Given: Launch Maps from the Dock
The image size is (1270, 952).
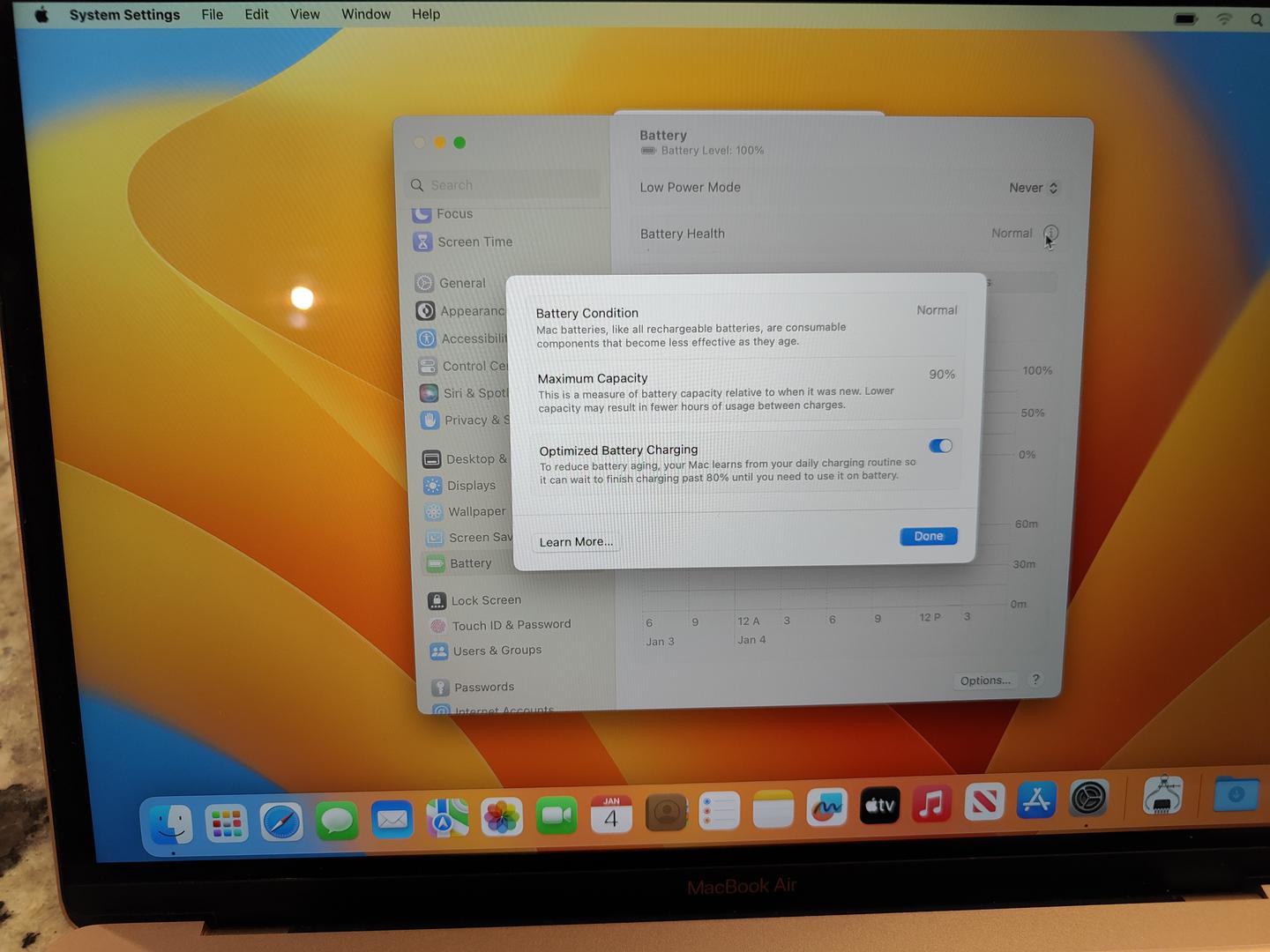Looking at the screenshot, I should [x=447, y=819].
